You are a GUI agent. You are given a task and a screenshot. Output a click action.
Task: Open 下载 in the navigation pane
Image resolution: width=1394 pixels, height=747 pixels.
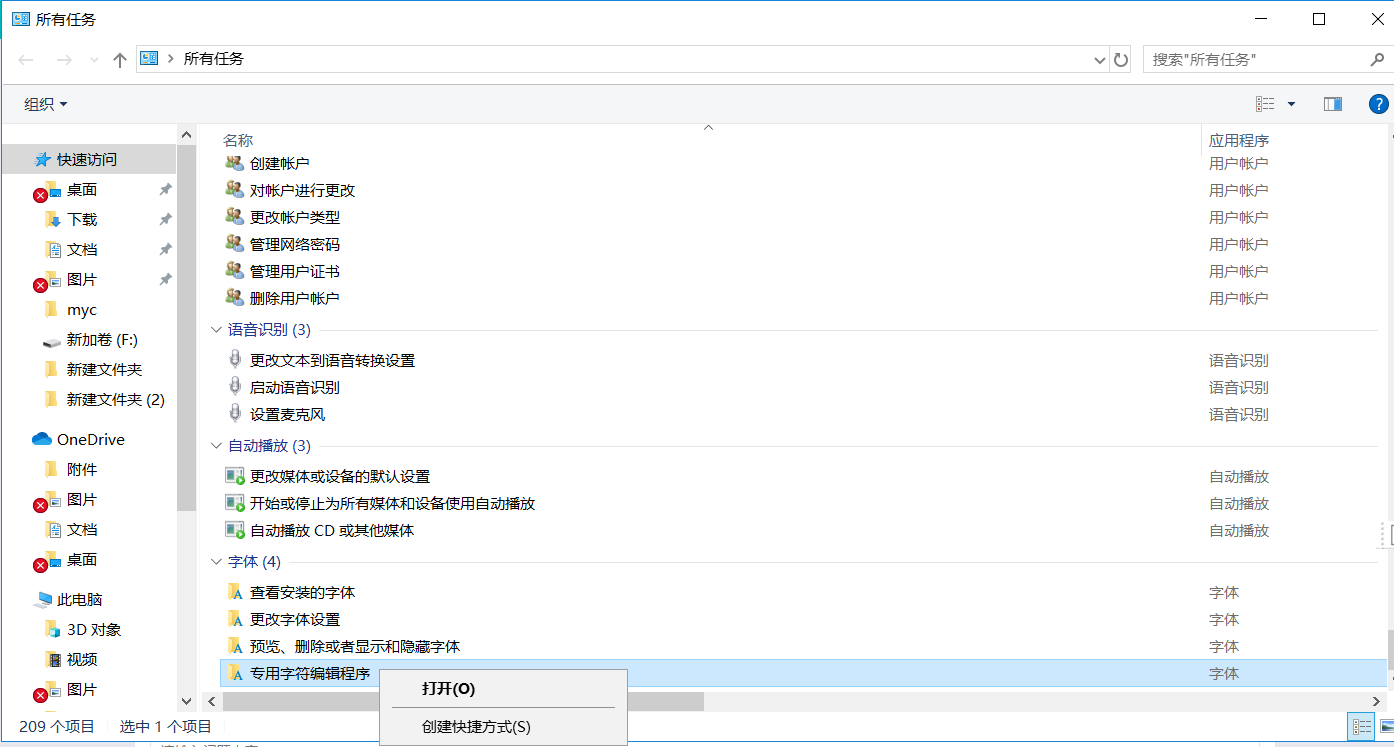(x=82, y=219)
